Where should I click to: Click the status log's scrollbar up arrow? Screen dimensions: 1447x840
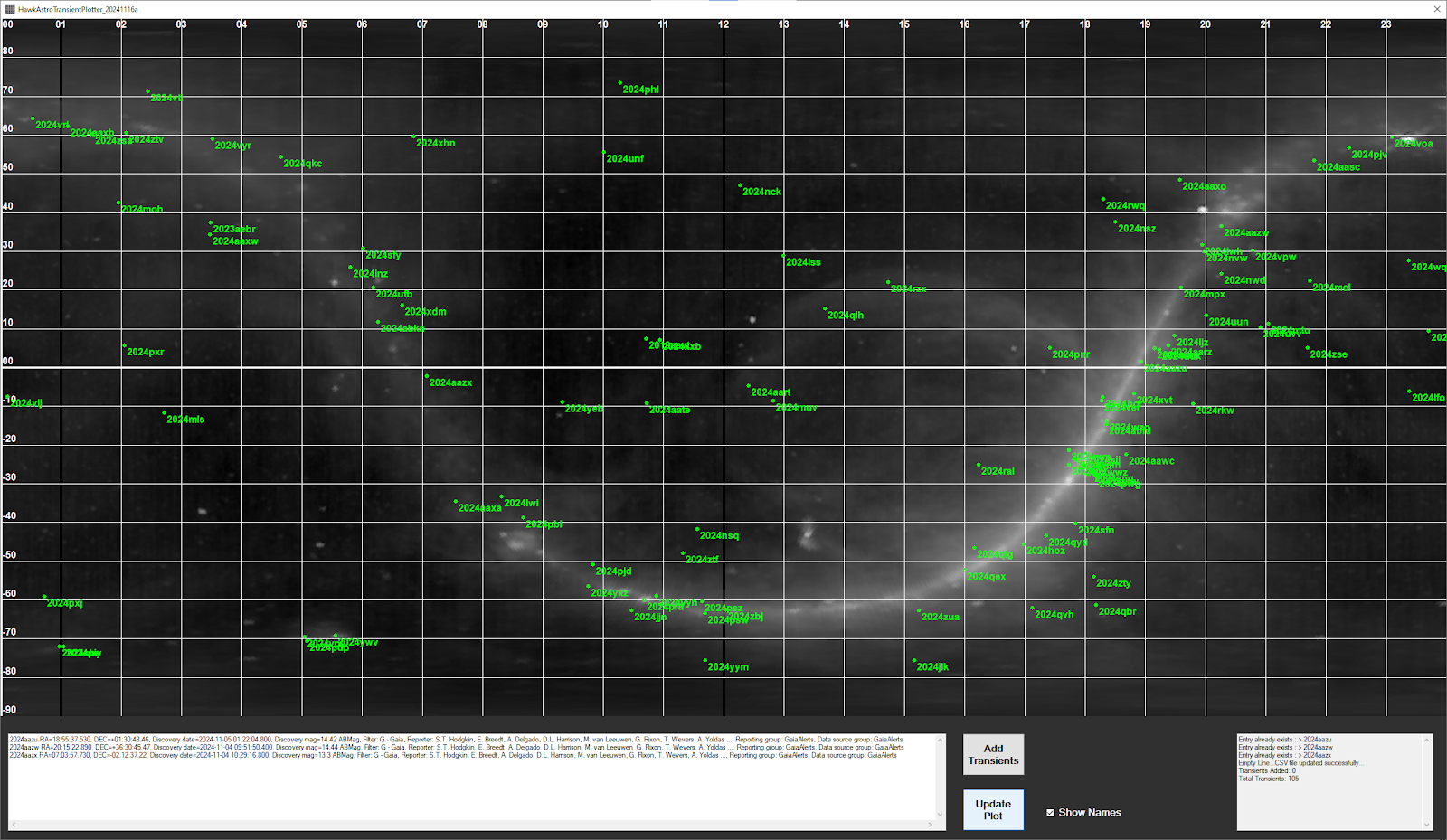[x=1428, y=740]
